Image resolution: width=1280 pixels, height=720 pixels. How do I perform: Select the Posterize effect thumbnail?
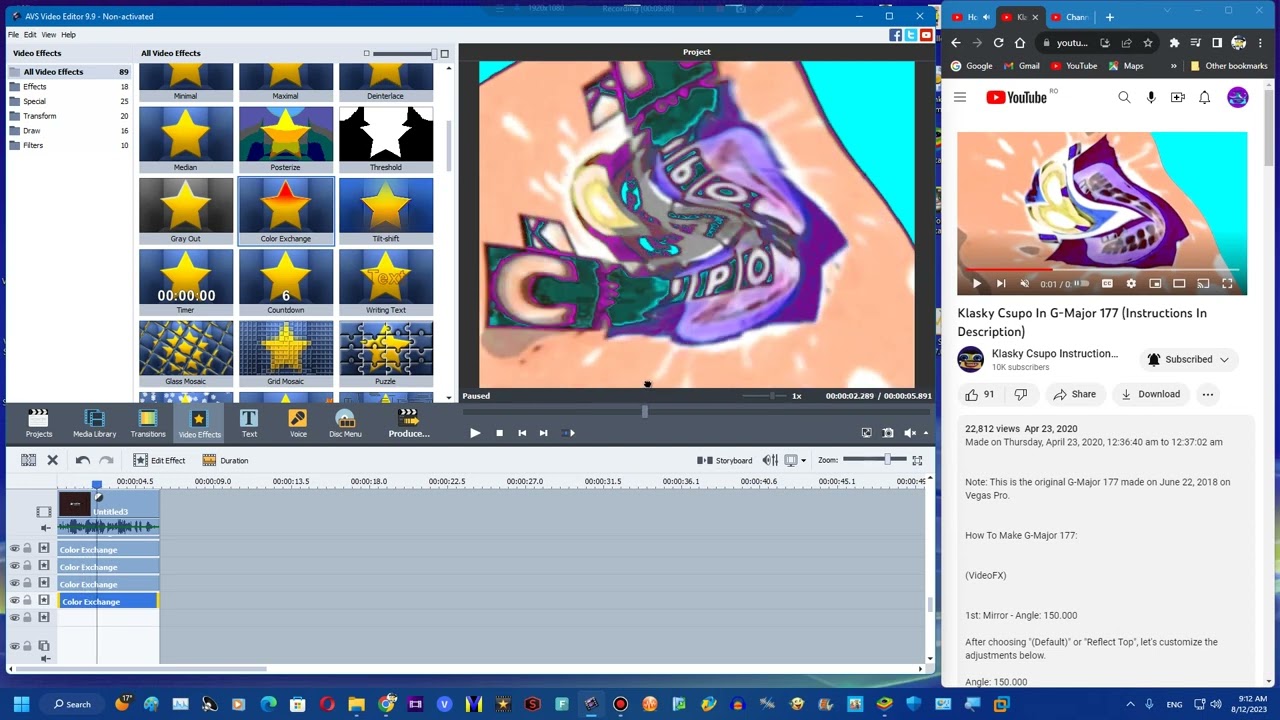click(x=286, y=140)
